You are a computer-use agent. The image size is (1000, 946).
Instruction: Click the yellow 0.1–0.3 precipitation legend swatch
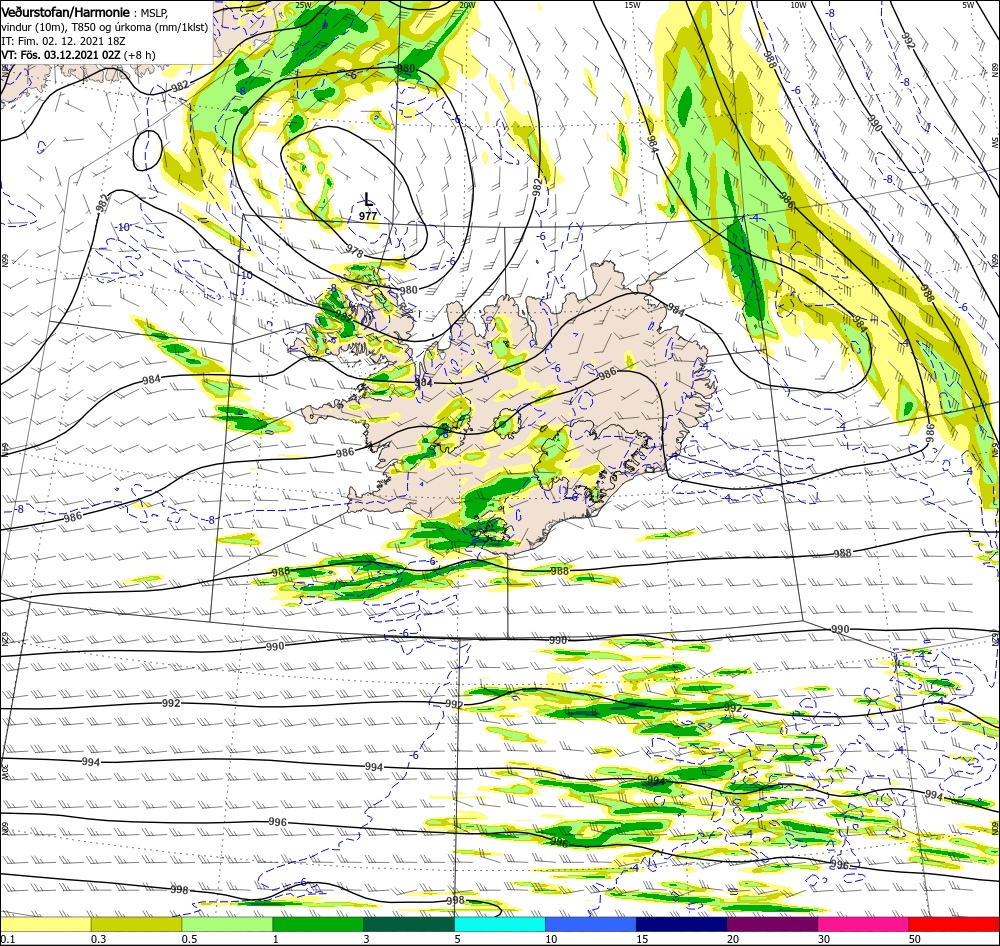[x=45, y=924]
